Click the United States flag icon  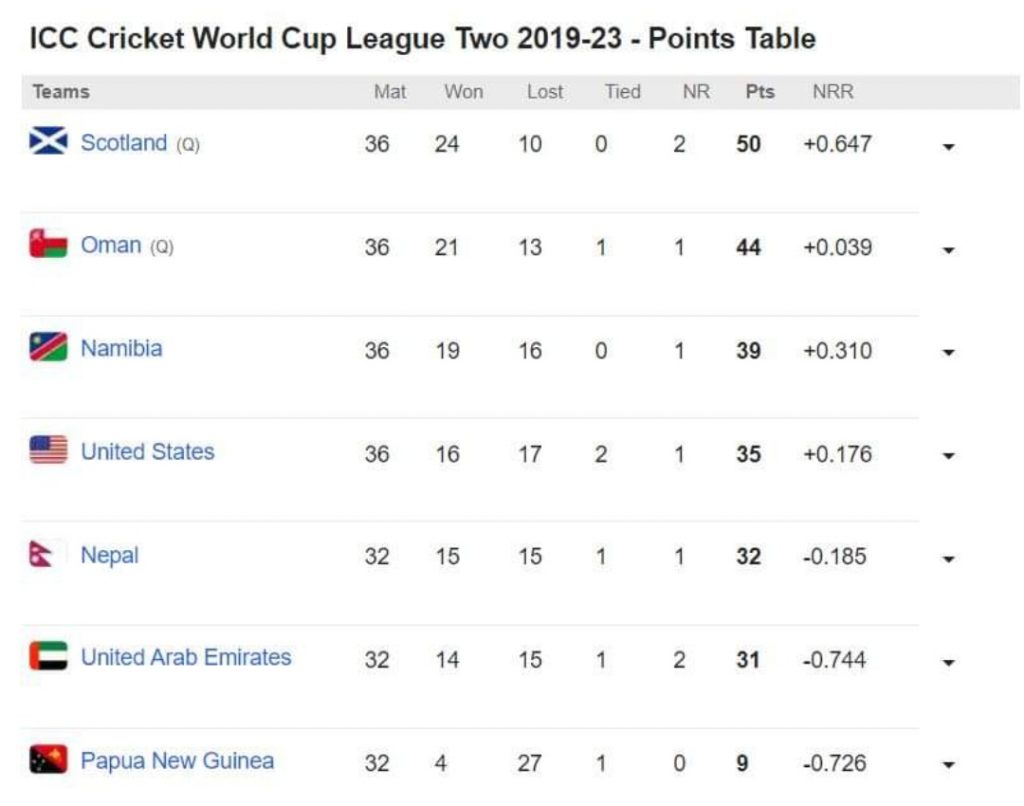coord(48,451)
